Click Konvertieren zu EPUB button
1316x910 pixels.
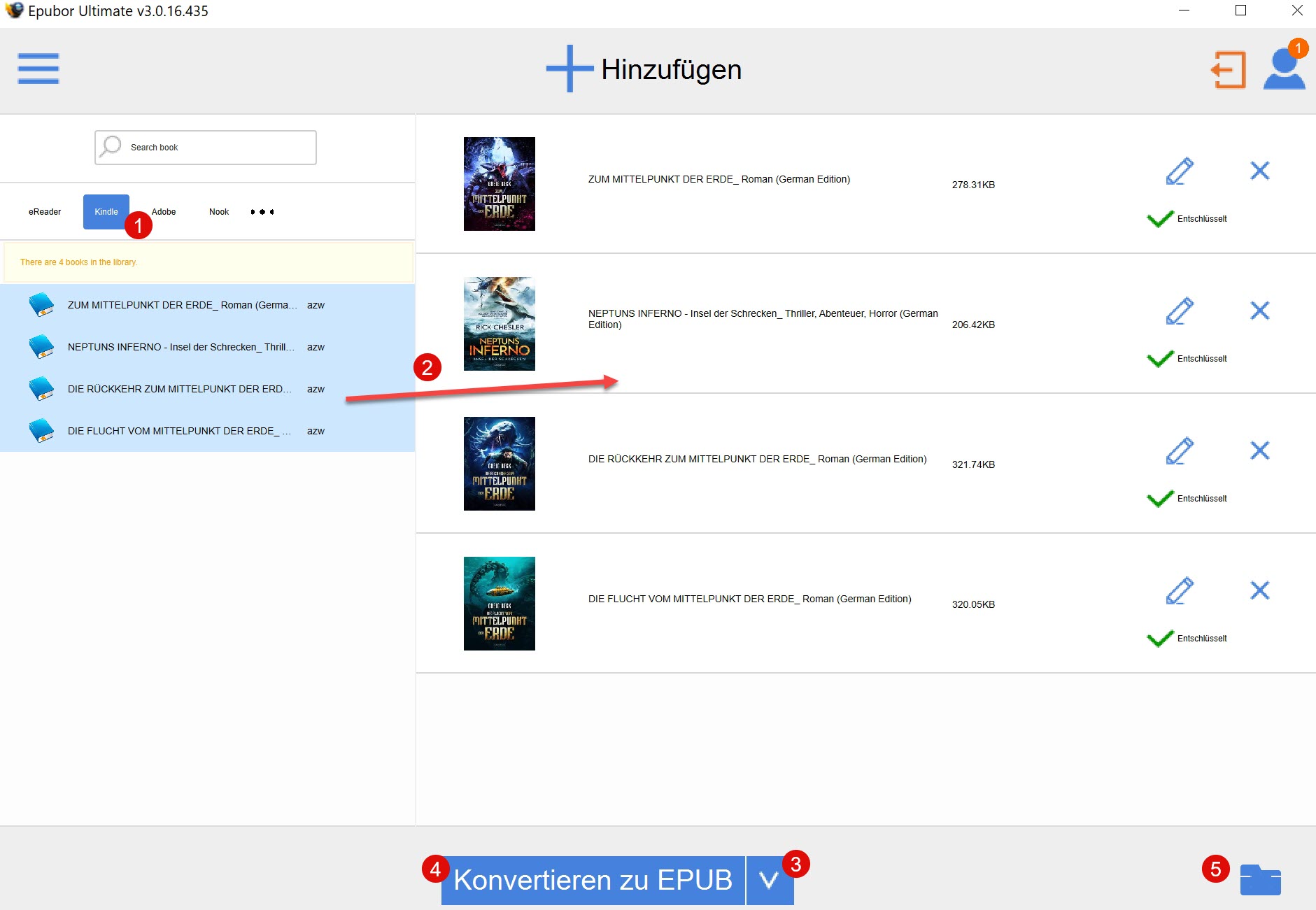593,880
